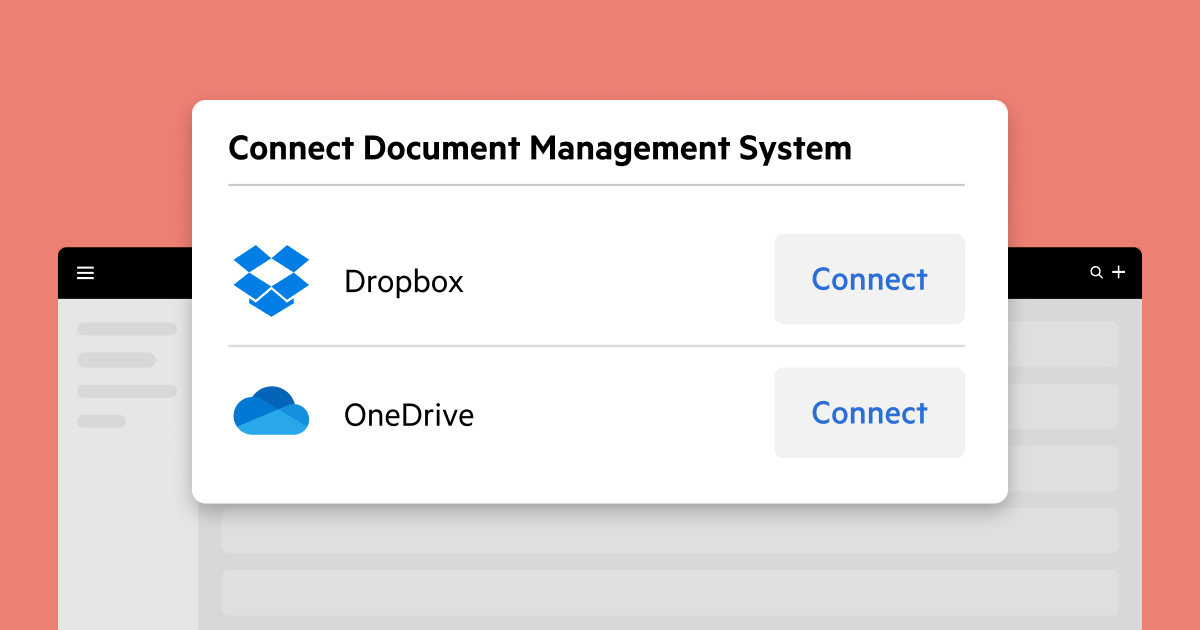Screen dimensions: 1200x630
Task: Click the plus icon beside search
Action: 1119,272
